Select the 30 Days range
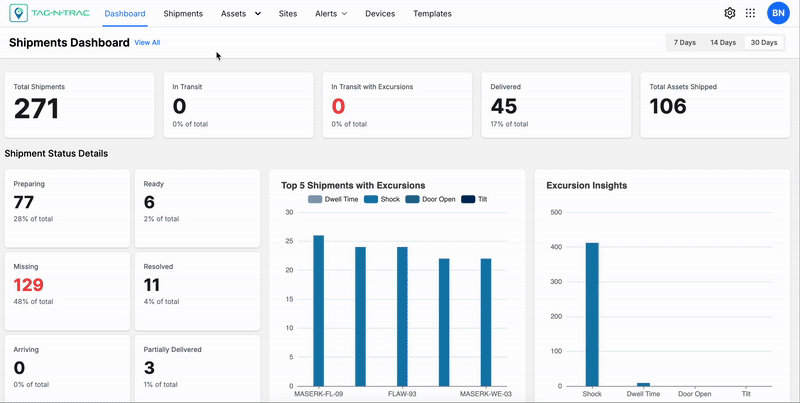The image size is (800, 403). 763,43
